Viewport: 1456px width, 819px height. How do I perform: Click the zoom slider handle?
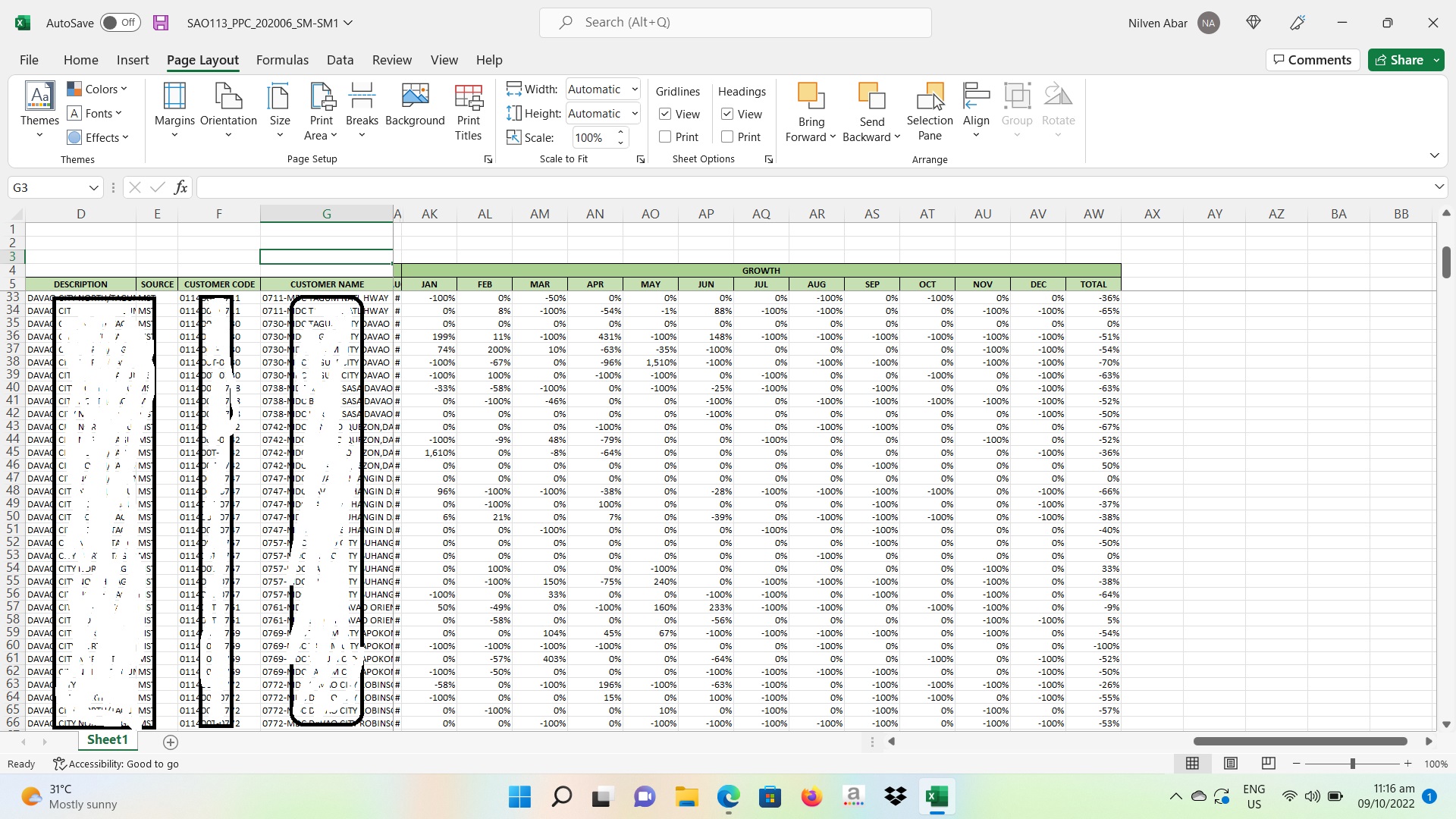point(1352,764)
